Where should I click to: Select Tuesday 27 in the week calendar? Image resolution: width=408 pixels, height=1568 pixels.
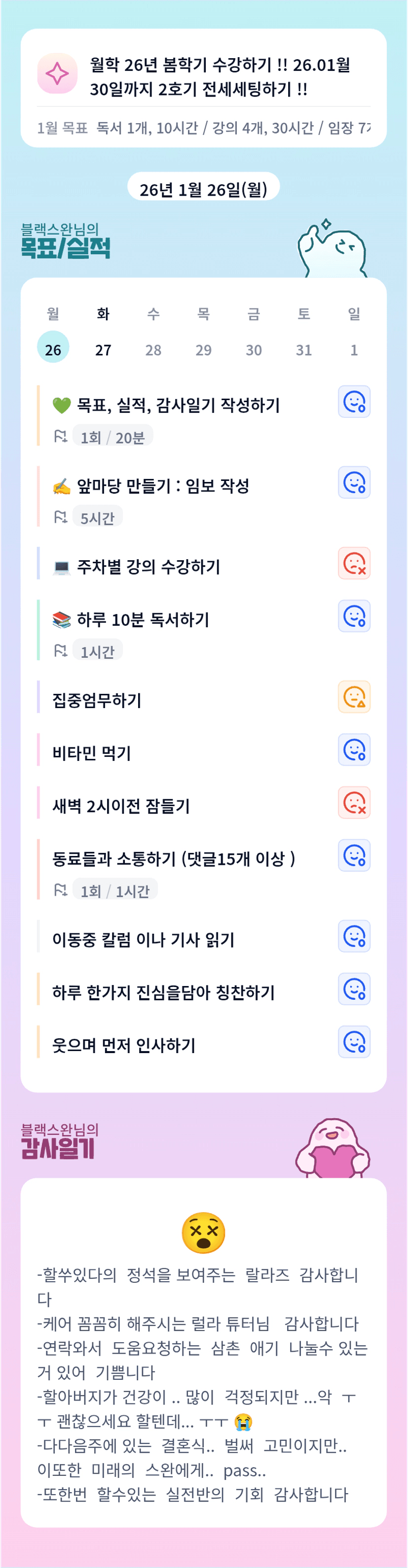click(104, 349)
